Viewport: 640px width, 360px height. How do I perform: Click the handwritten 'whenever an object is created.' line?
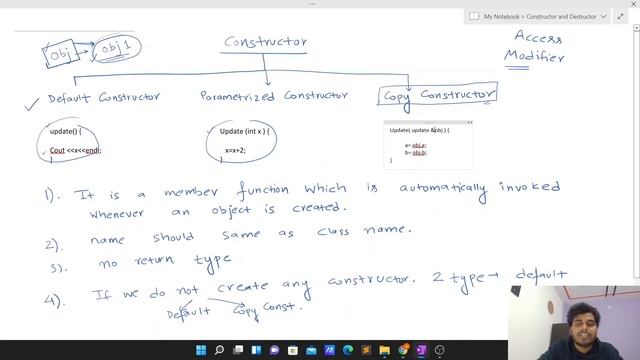point(218,211)
